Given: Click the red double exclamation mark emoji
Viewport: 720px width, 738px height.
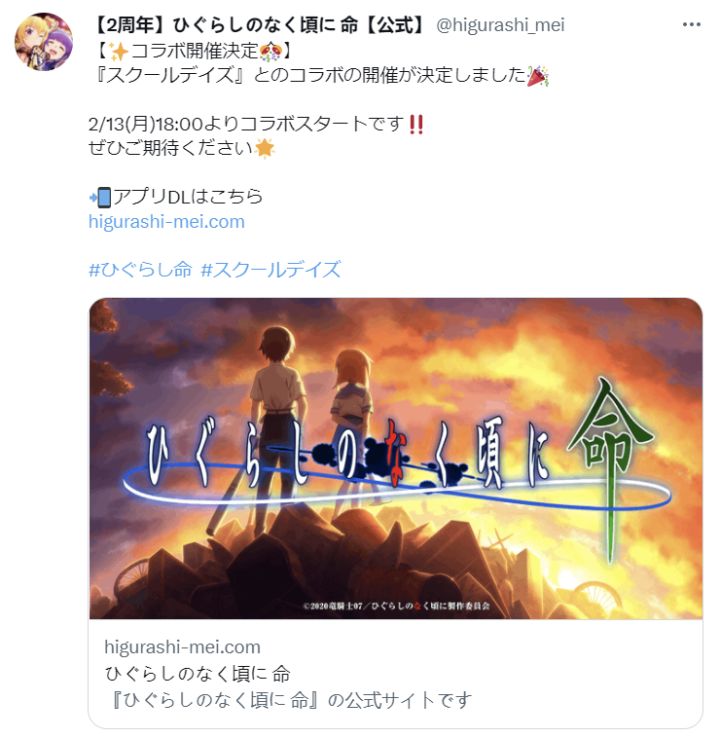Looking at the screenshot, I should click(416, 124).
